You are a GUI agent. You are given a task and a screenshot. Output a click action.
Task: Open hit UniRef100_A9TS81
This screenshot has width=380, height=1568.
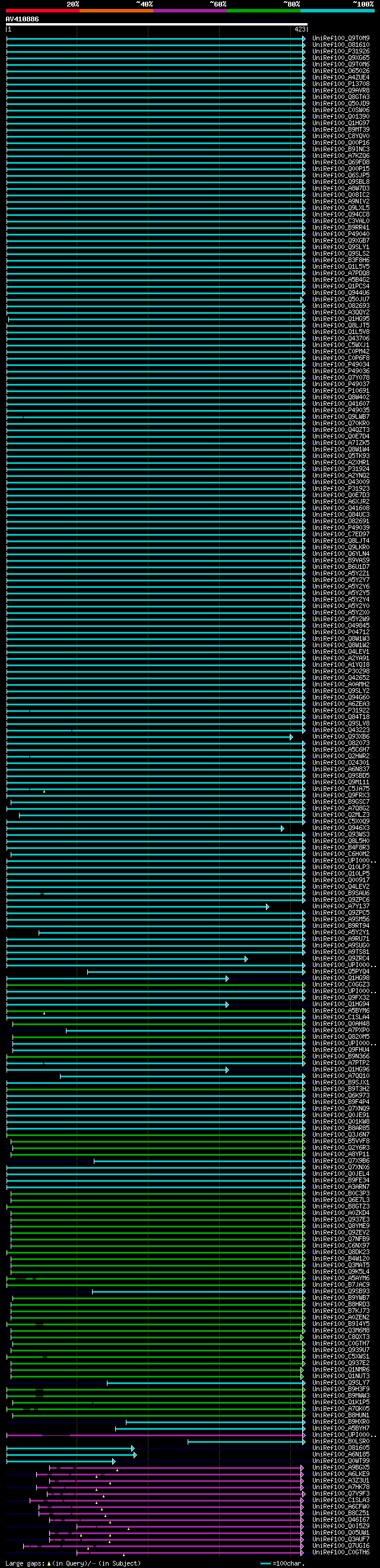(x=341, y=952)
